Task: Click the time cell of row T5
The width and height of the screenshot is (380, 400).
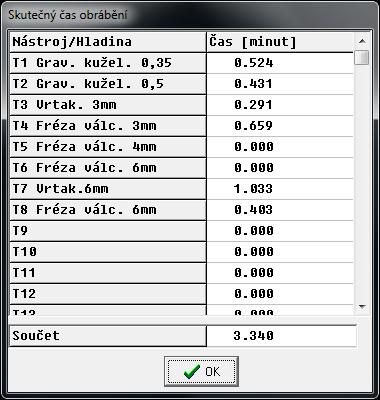Action: pos(280,147)
